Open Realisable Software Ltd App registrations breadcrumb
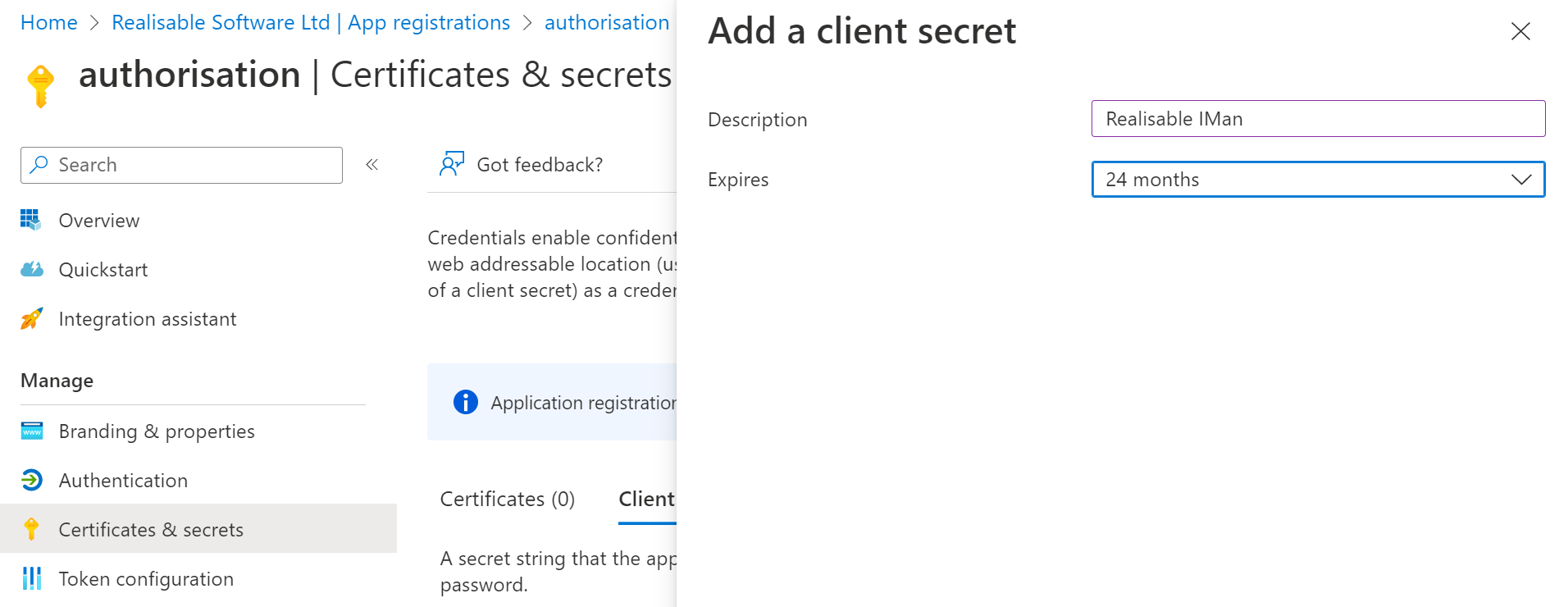Viewport: 1568px width, 607px height. pos(311,22)
